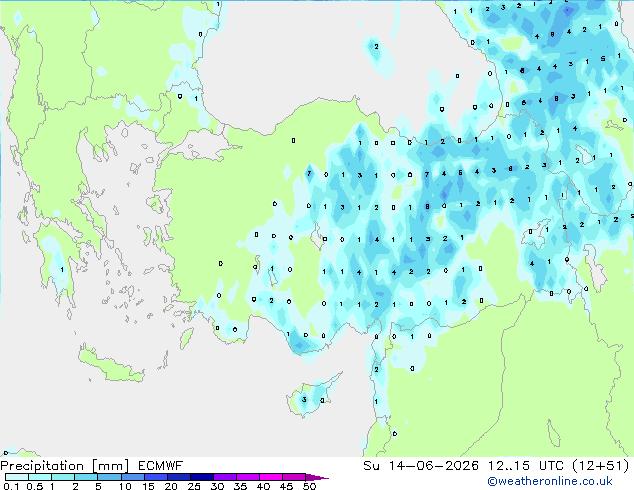Click the '1' value on the Peloponnese peninsula
The height and width of the screenshot is (490, 634).
(x=62, y=269)
